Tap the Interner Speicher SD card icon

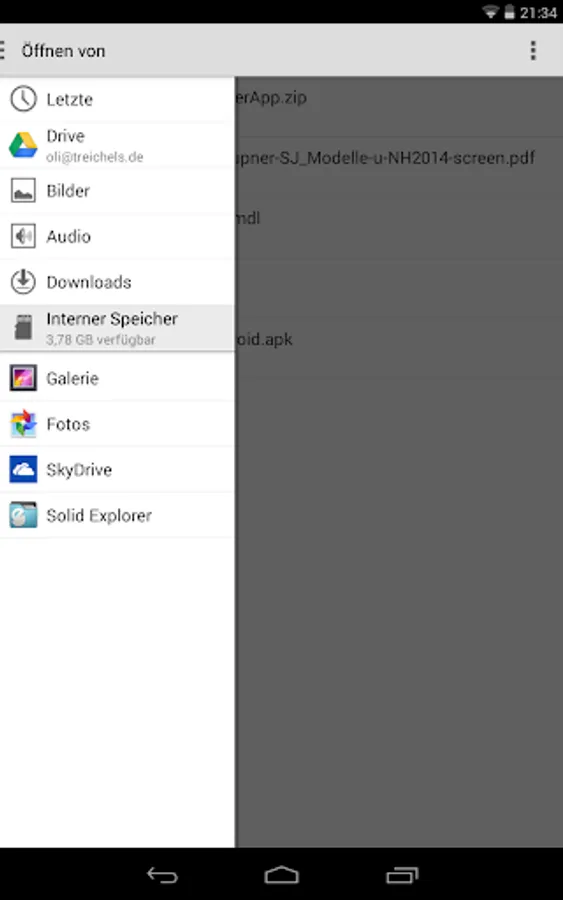tap(23, 328)
